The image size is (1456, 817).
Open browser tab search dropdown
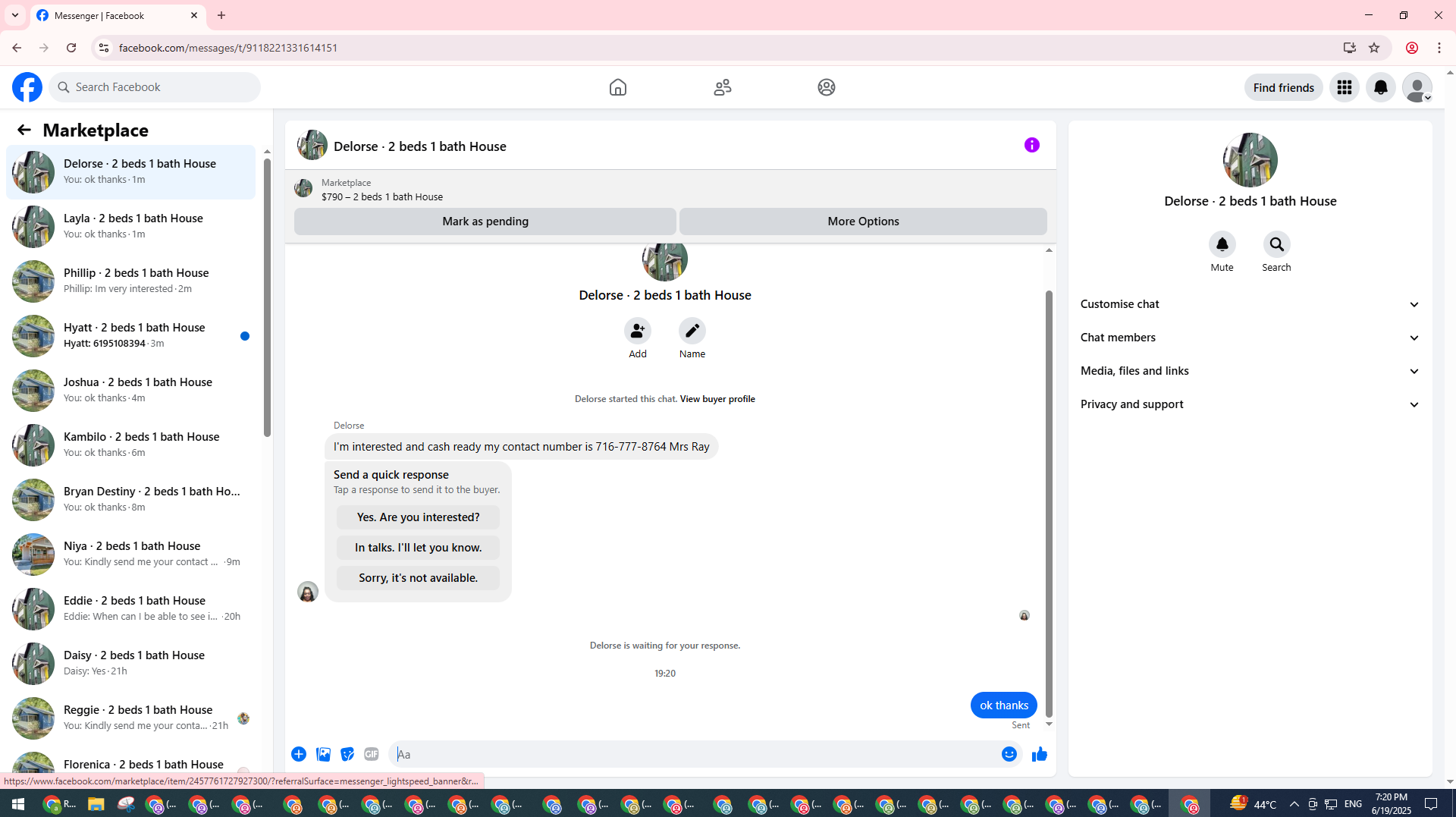[15, 15]
